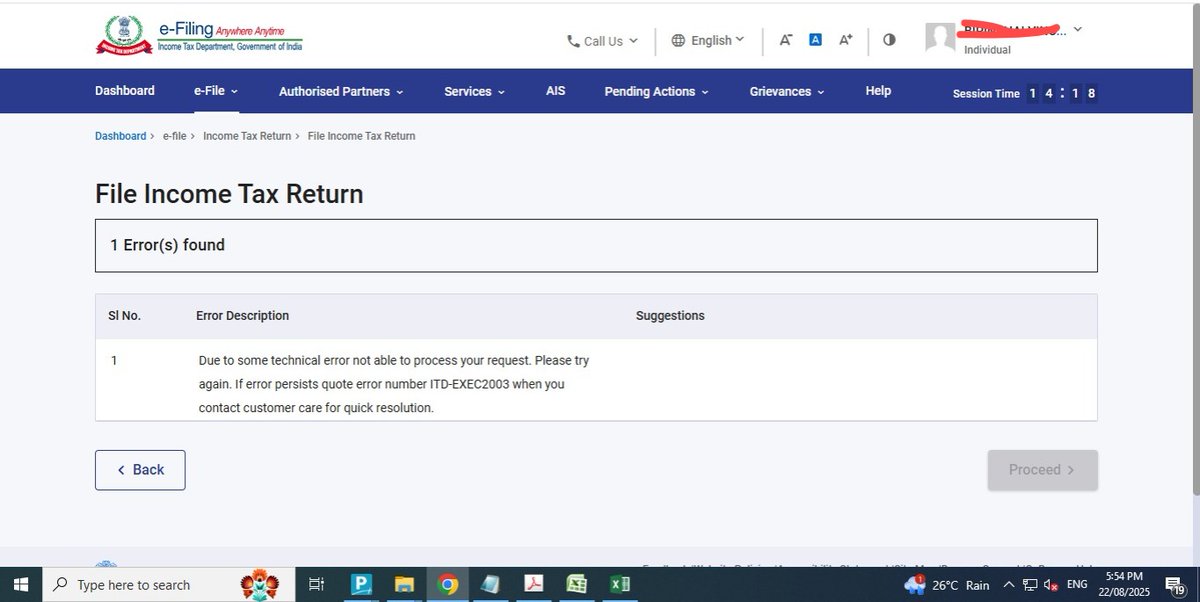1200x602 pixels.
Task: Click the Suggestions column header
Action: pyautogui.click(x=670, y=316)
